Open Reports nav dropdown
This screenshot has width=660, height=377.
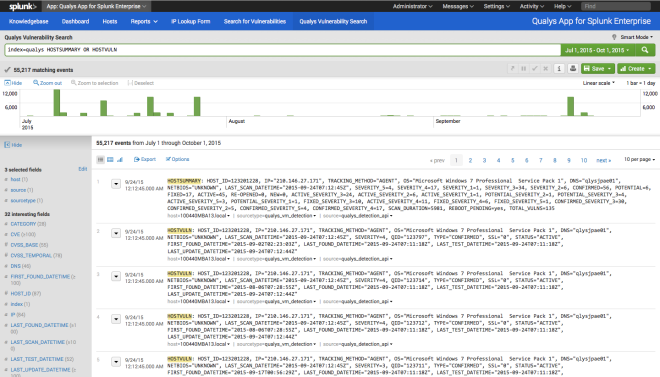tap(144, 21)
